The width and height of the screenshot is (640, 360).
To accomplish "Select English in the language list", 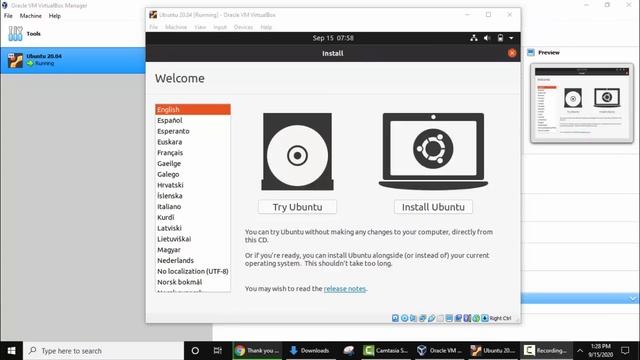I will (x=193, y=109).
